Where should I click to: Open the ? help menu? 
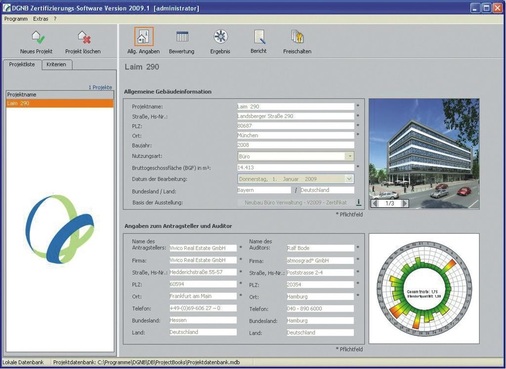55,19
